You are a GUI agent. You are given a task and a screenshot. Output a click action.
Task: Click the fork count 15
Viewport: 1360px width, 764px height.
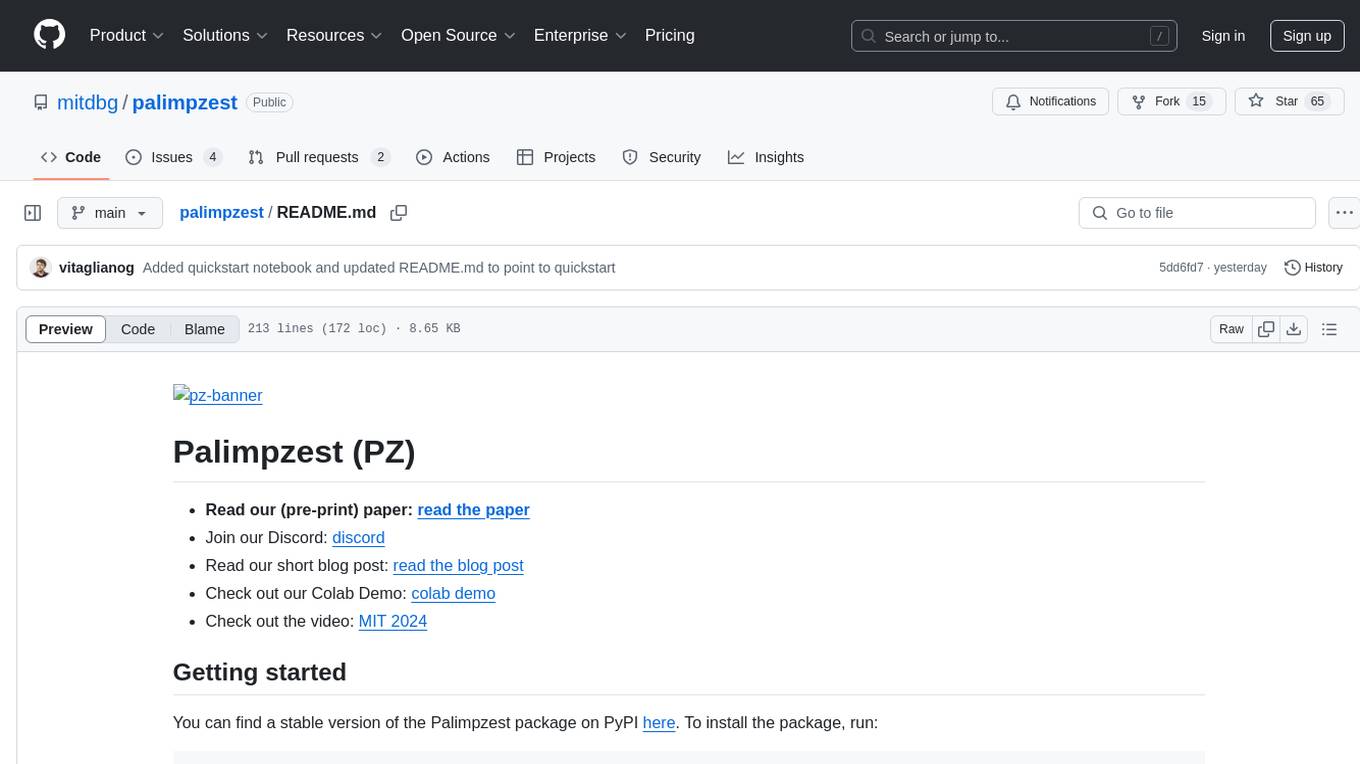click(x=1200, y=101)
